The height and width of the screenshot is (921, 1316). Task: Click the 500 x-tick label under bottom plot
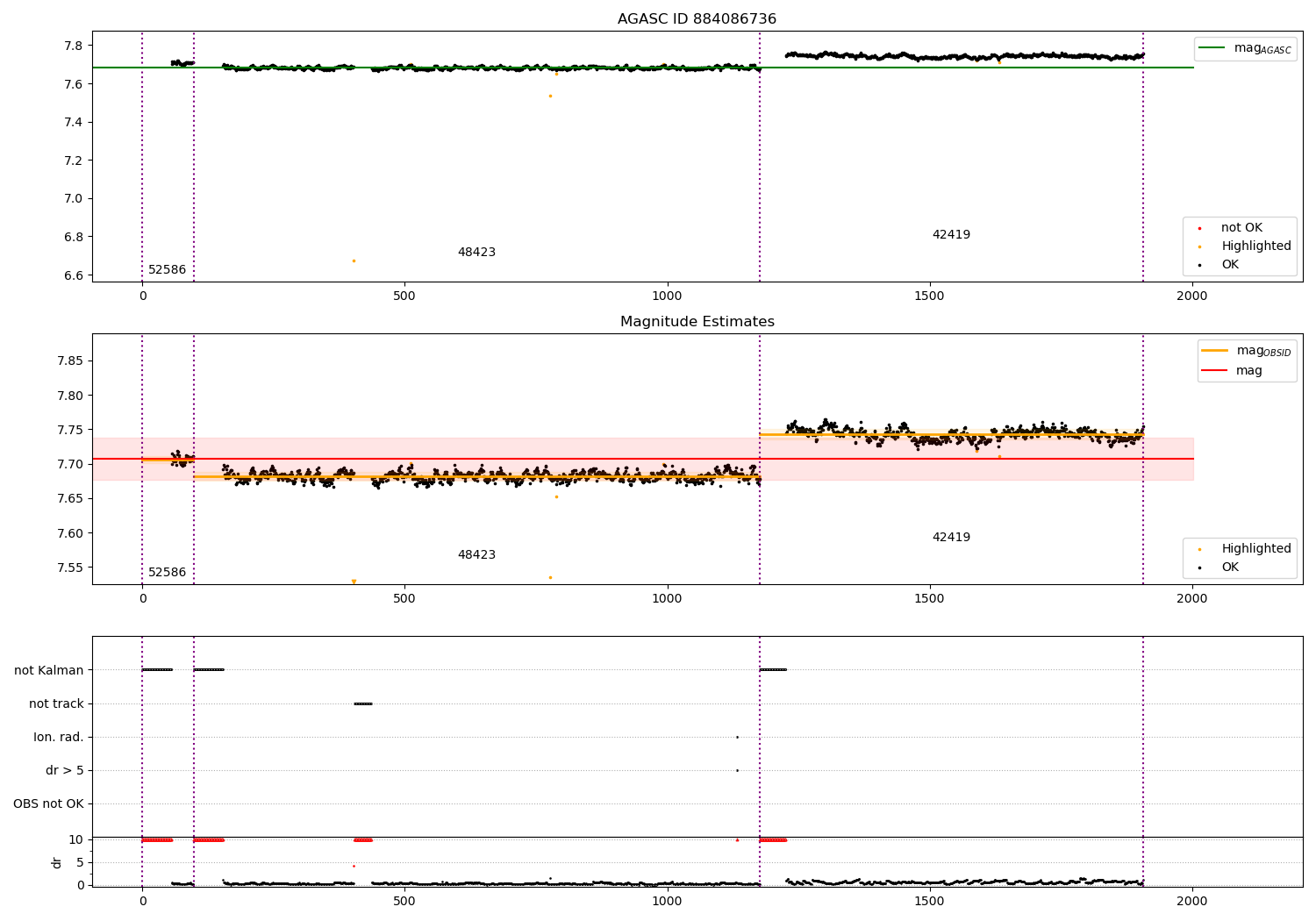[x=404, y=901]
